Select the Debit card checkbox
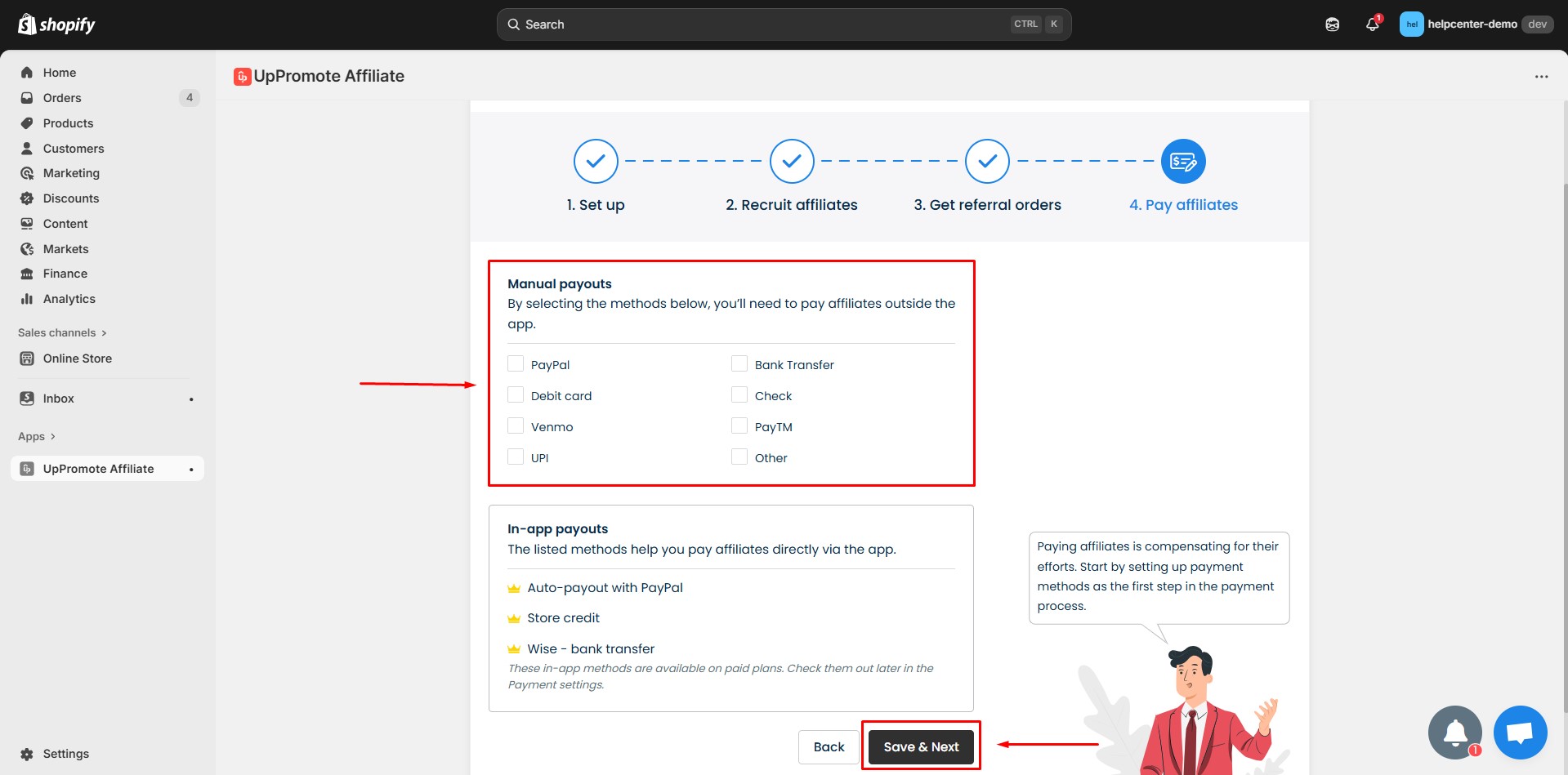 click(516, 395)
